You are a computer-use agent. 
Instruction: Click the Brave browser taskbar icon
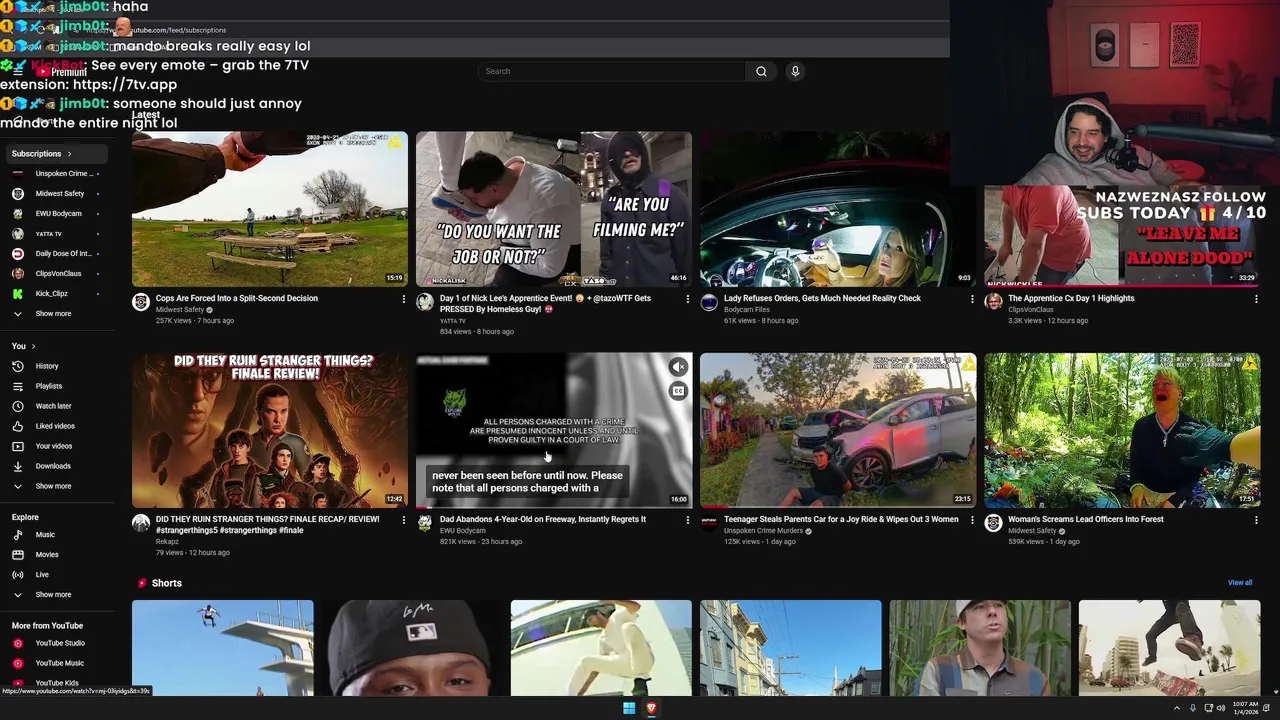click(651, 708)
